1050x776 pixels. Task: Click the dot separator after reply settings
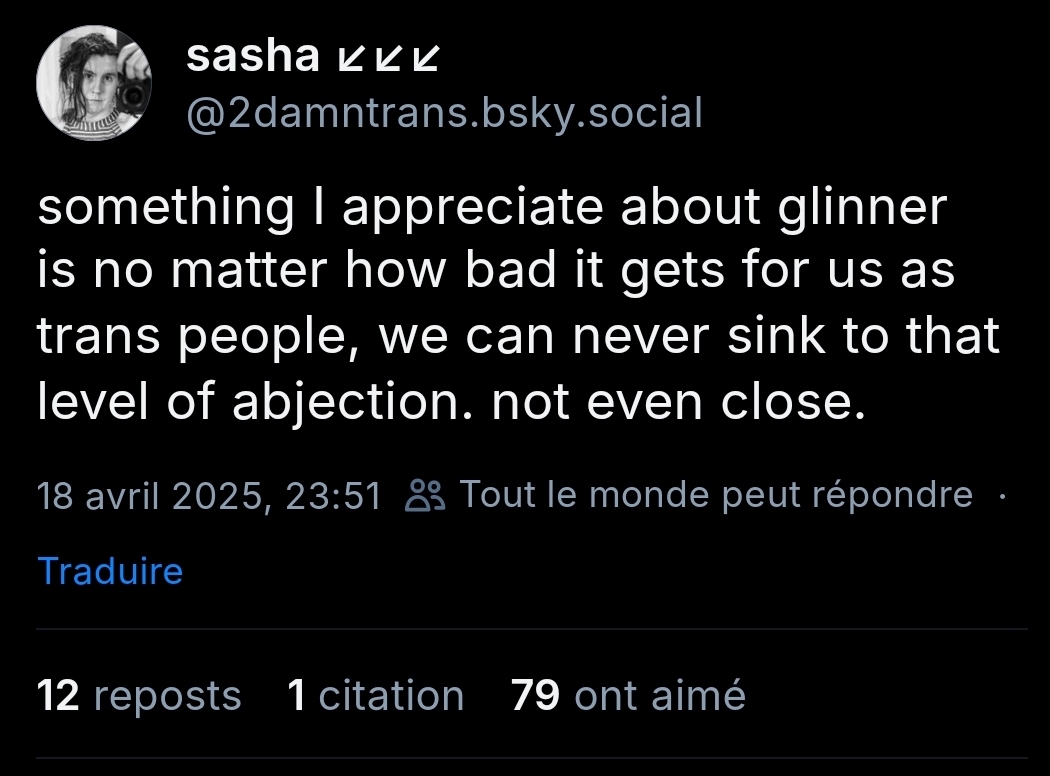click(1003, 495)
